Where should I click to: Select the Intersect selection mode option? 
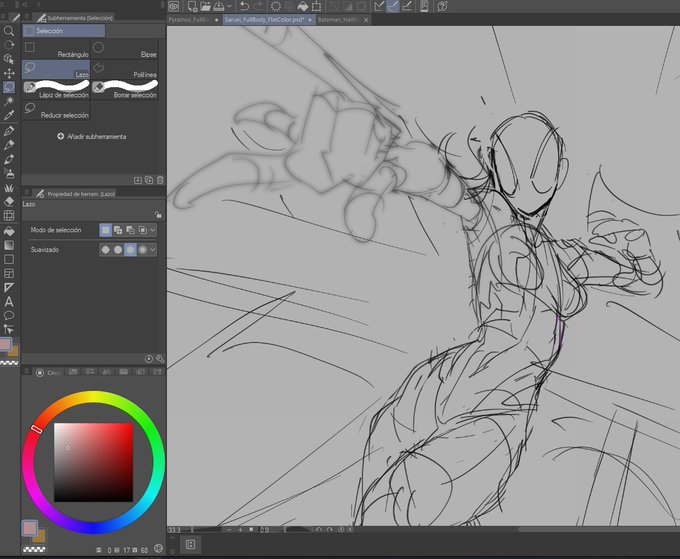[x=142, y=230]
